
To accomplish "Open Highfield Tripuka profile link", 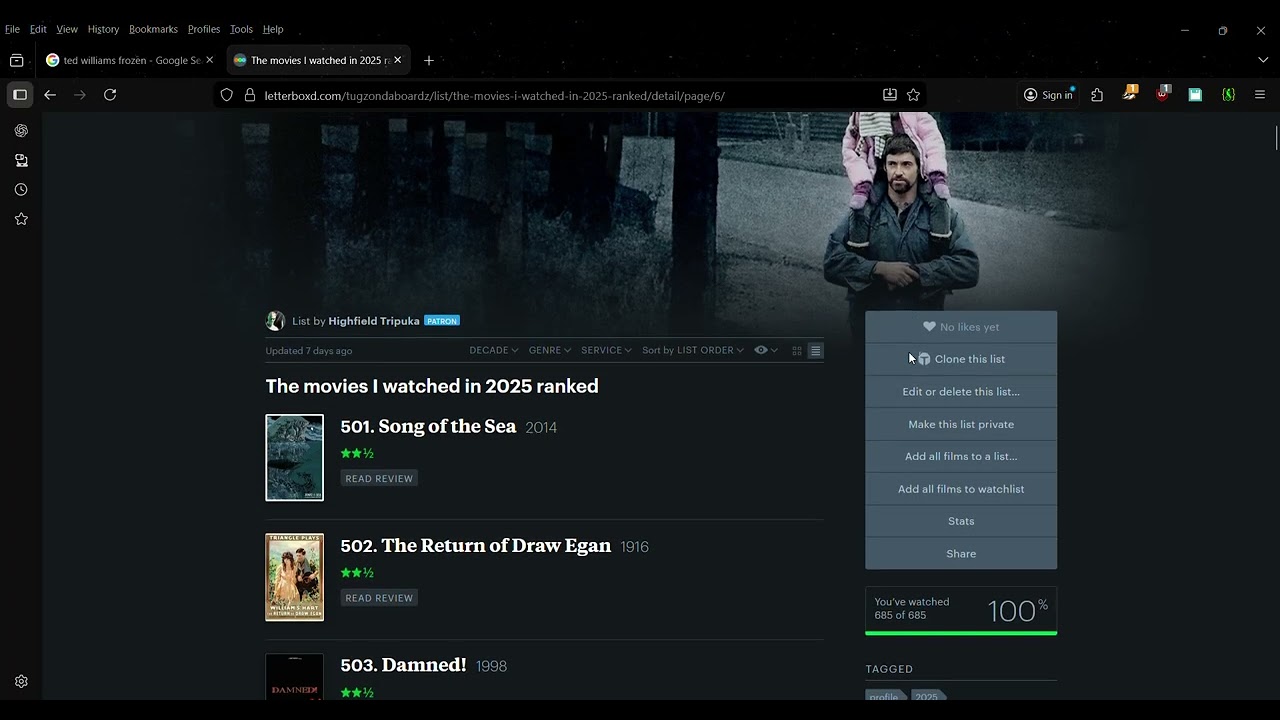I will pos(374,321).
